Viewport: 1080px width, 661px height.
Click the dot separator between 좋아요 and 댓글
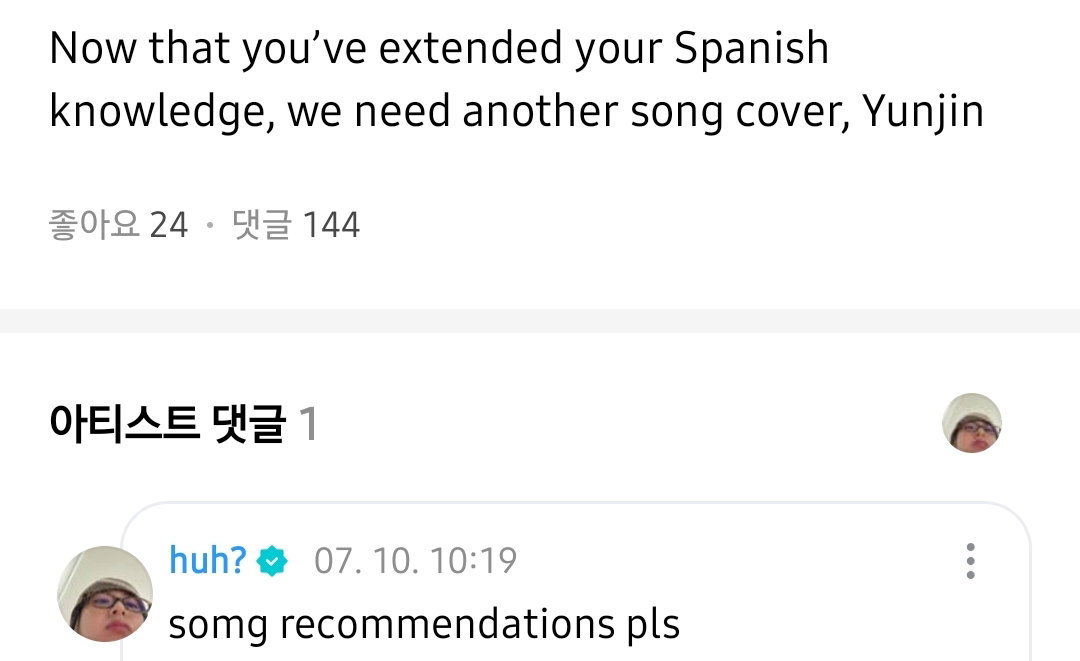coord(209,225)
